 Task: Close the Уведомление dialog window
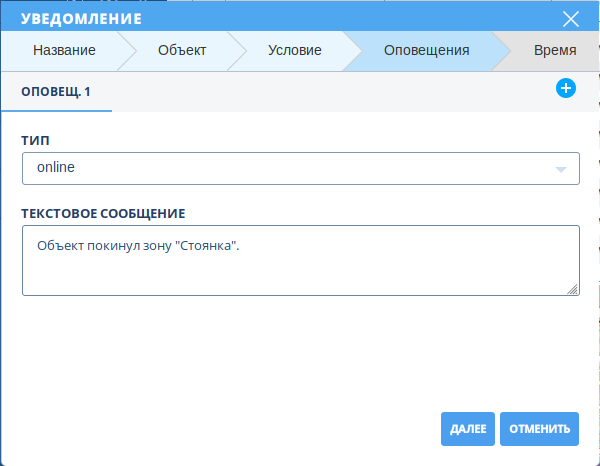(x=571, y=18)
